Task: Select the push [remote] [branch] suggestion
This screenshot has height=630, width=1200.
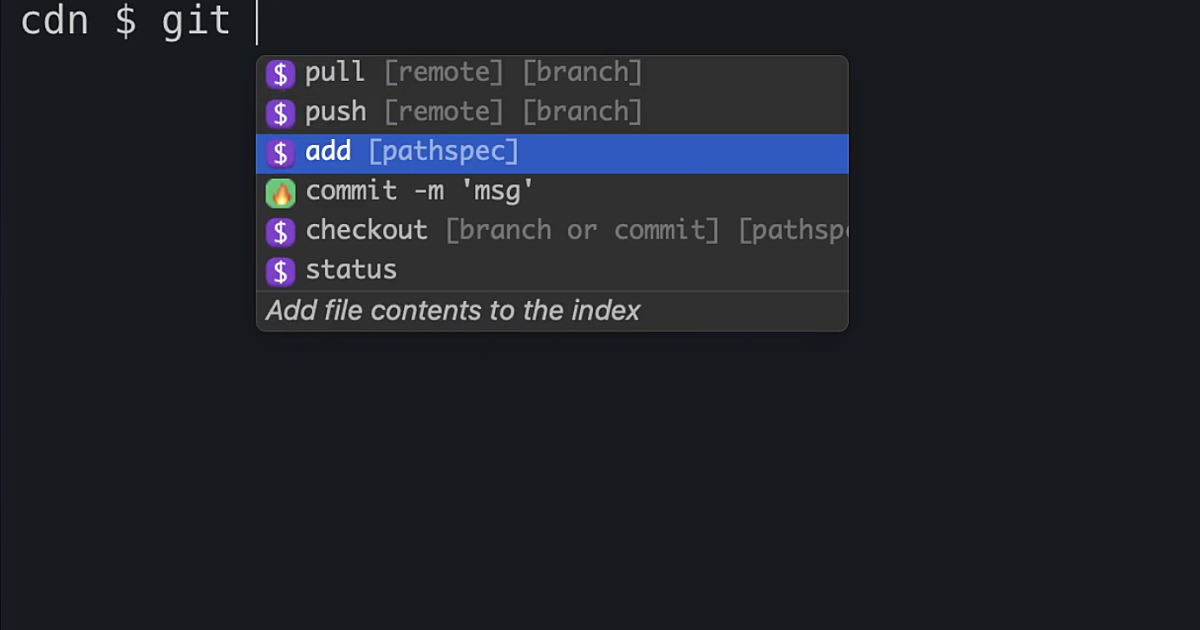Action: (450, 112)
